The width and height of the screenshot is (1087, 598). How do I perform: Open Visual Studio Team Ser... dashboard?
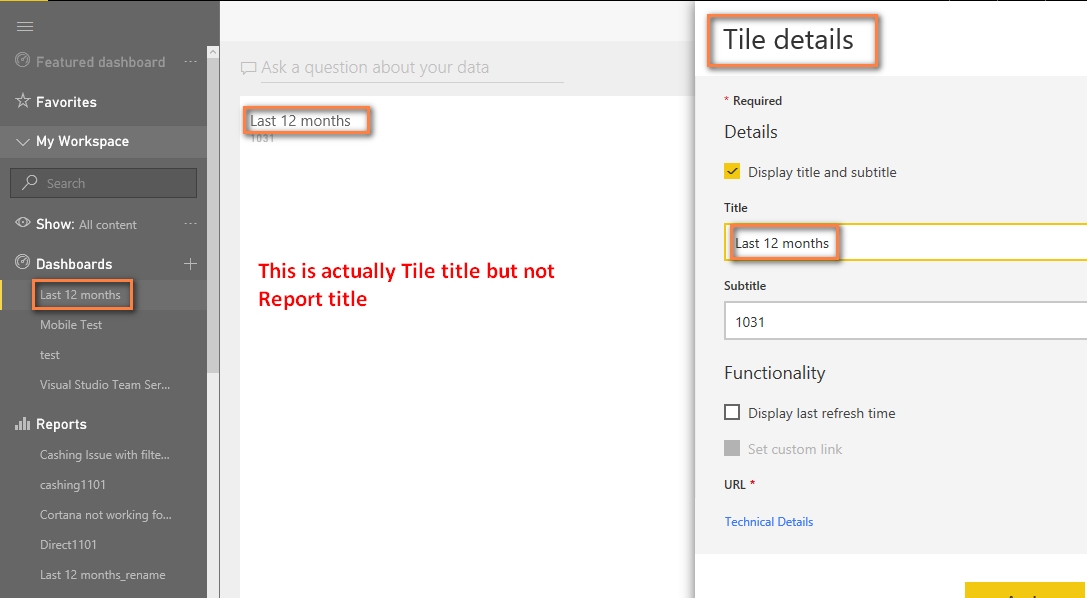105,385
